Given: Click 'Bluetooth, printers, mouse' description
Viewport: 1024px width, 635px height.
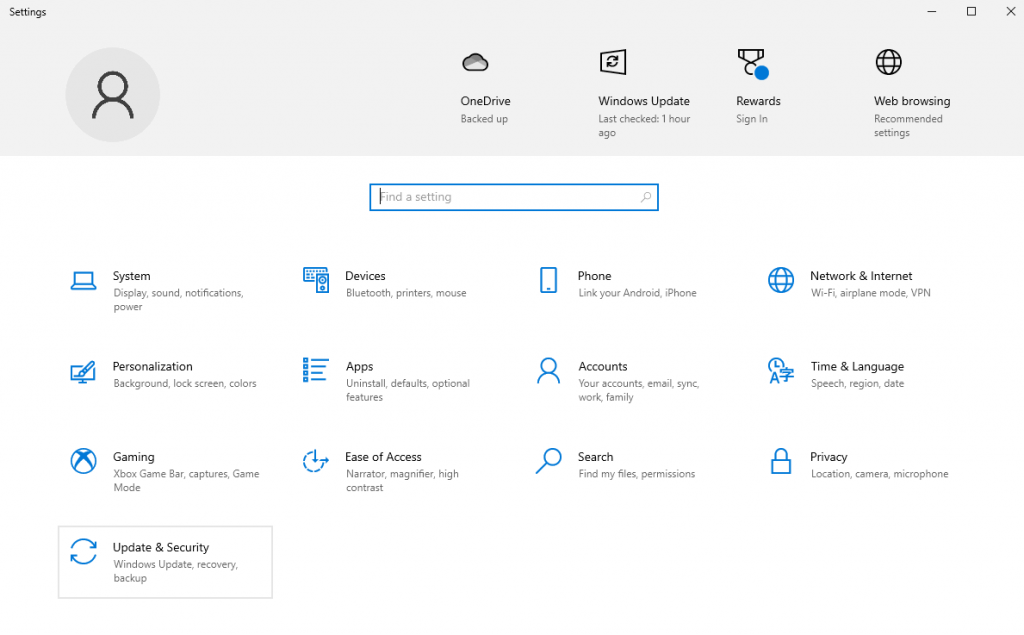Looking at the screenshot, I should pos(406,293).
